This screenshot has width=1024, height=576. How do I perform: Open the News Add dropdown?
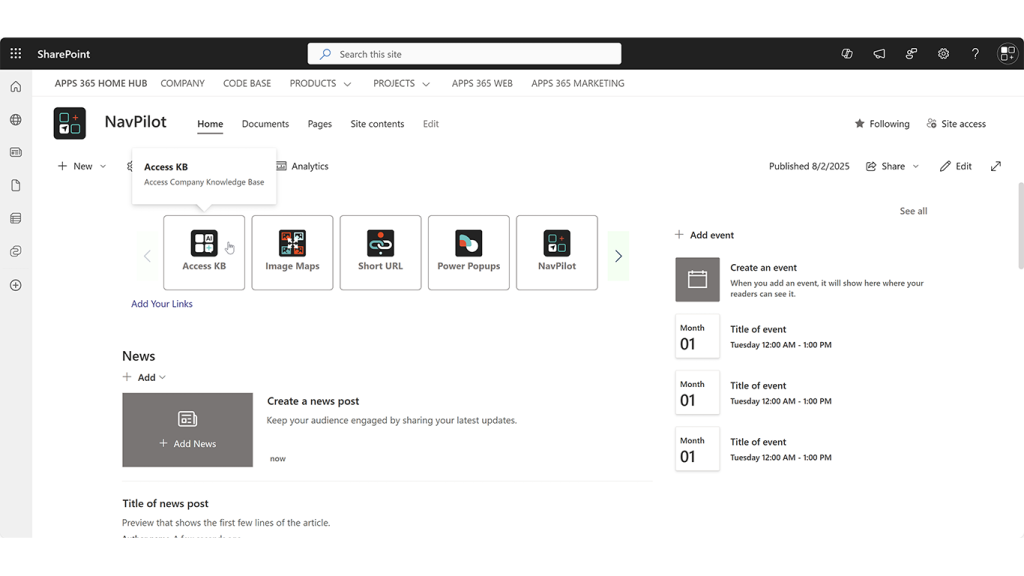144,377
